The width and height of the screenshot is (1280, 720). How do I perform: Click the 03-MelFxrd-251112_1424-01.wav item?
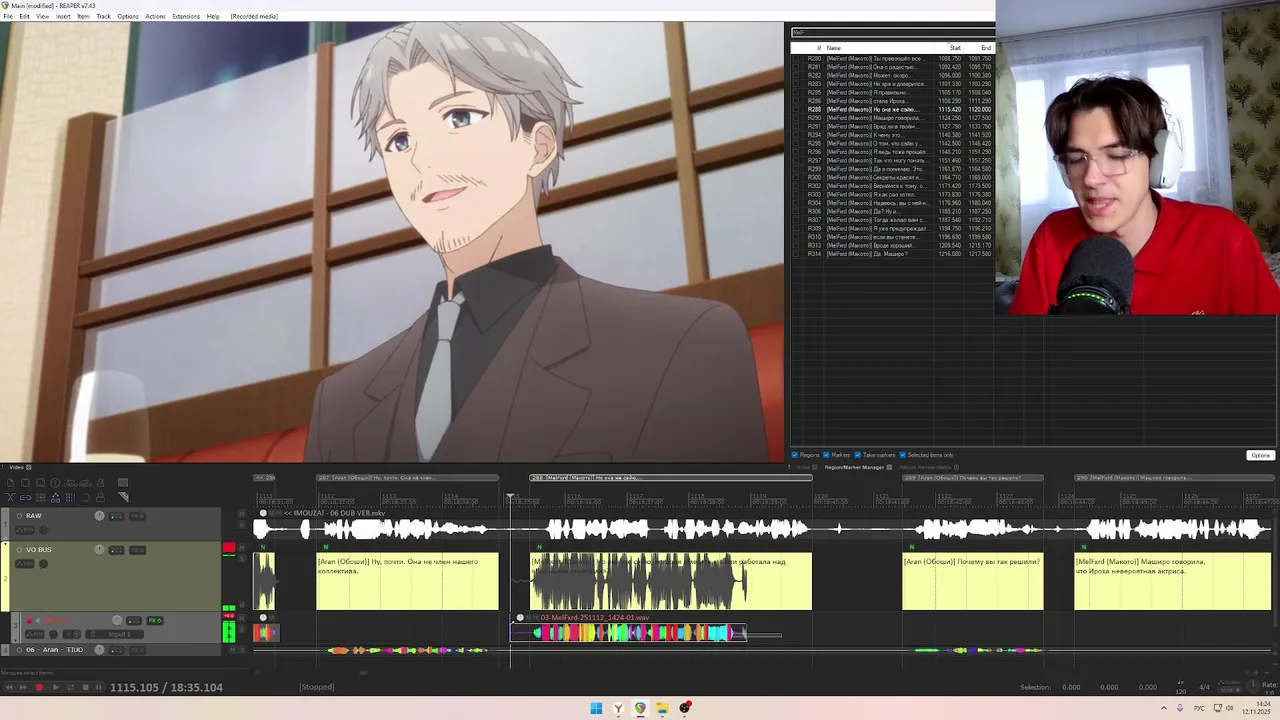[x=628, y=630]
